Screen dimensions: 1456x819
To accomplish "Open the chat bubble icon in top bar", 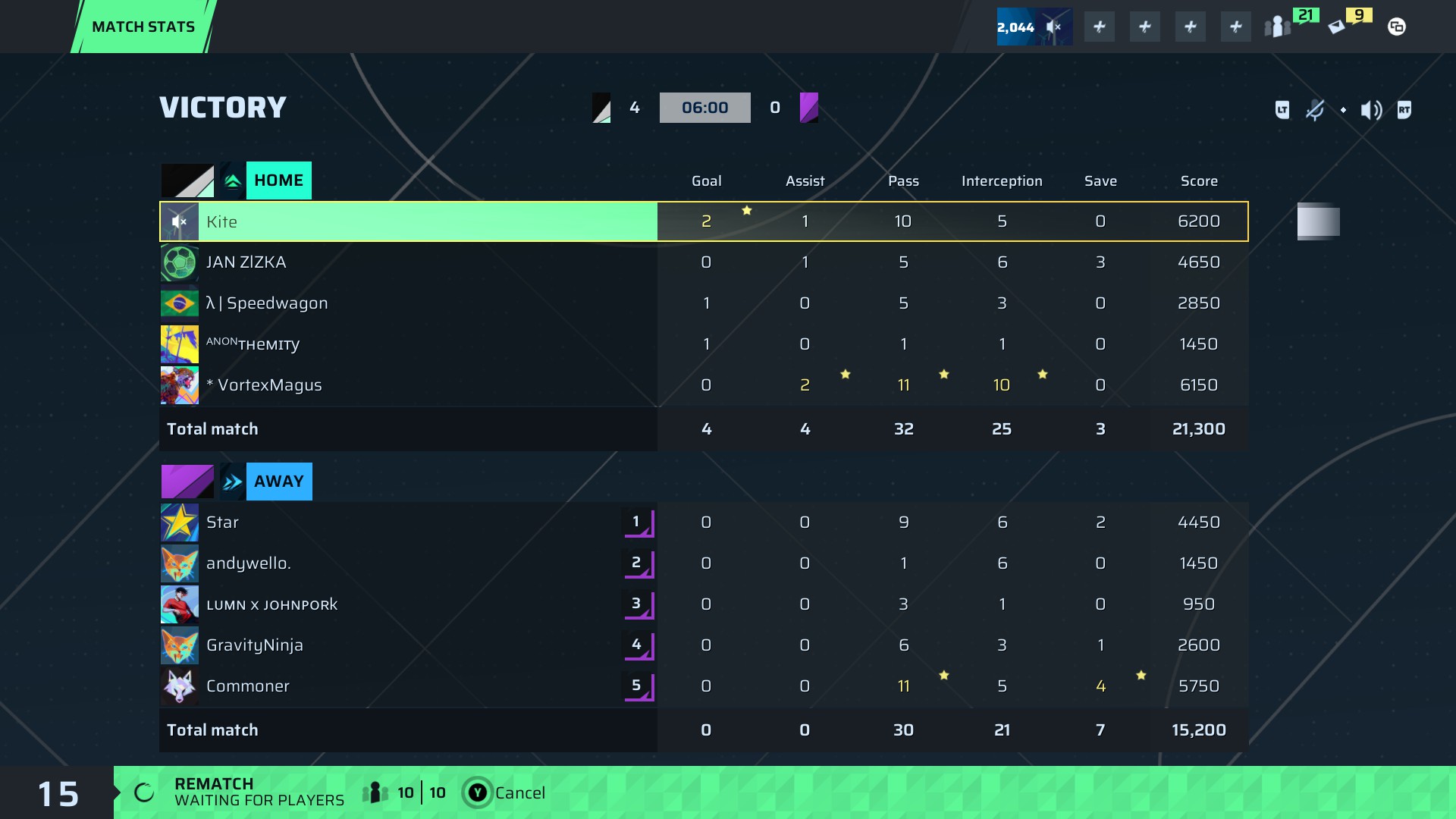I will 1396,27.
